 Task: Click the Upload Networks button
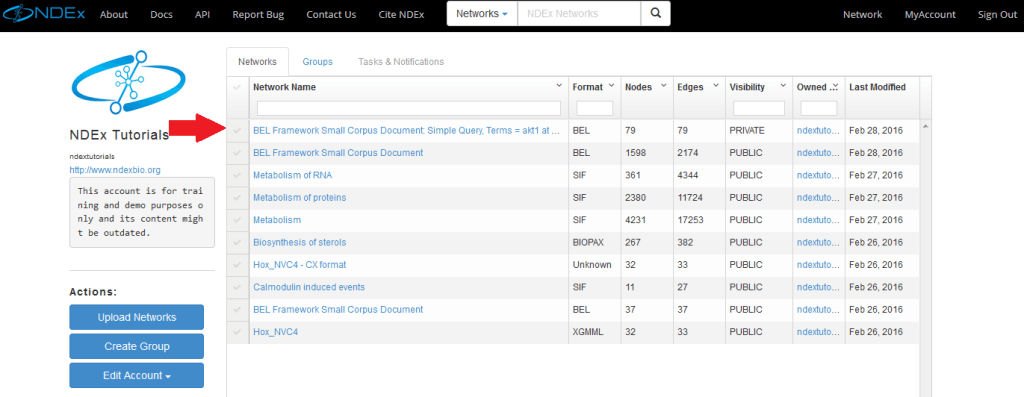[136, 317]
